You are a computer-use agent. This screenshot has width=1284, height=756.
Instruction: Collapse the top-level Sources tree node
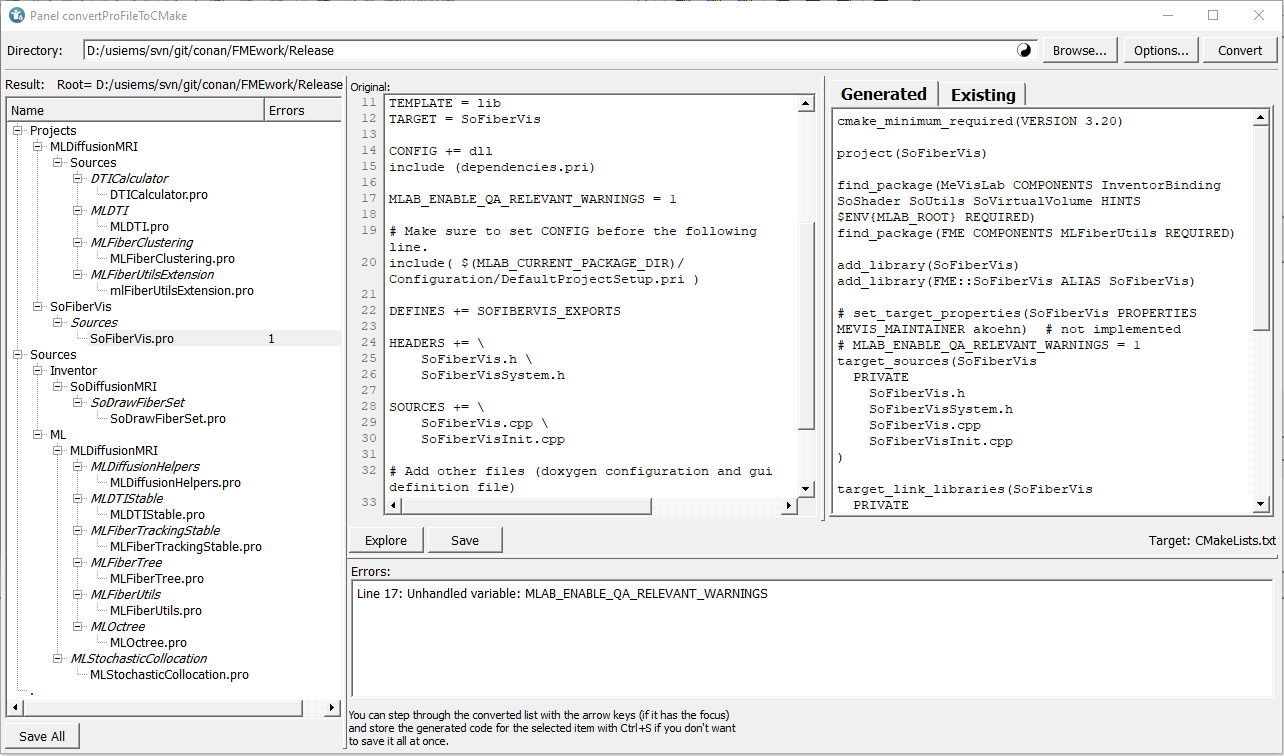[x=18, y=355]
